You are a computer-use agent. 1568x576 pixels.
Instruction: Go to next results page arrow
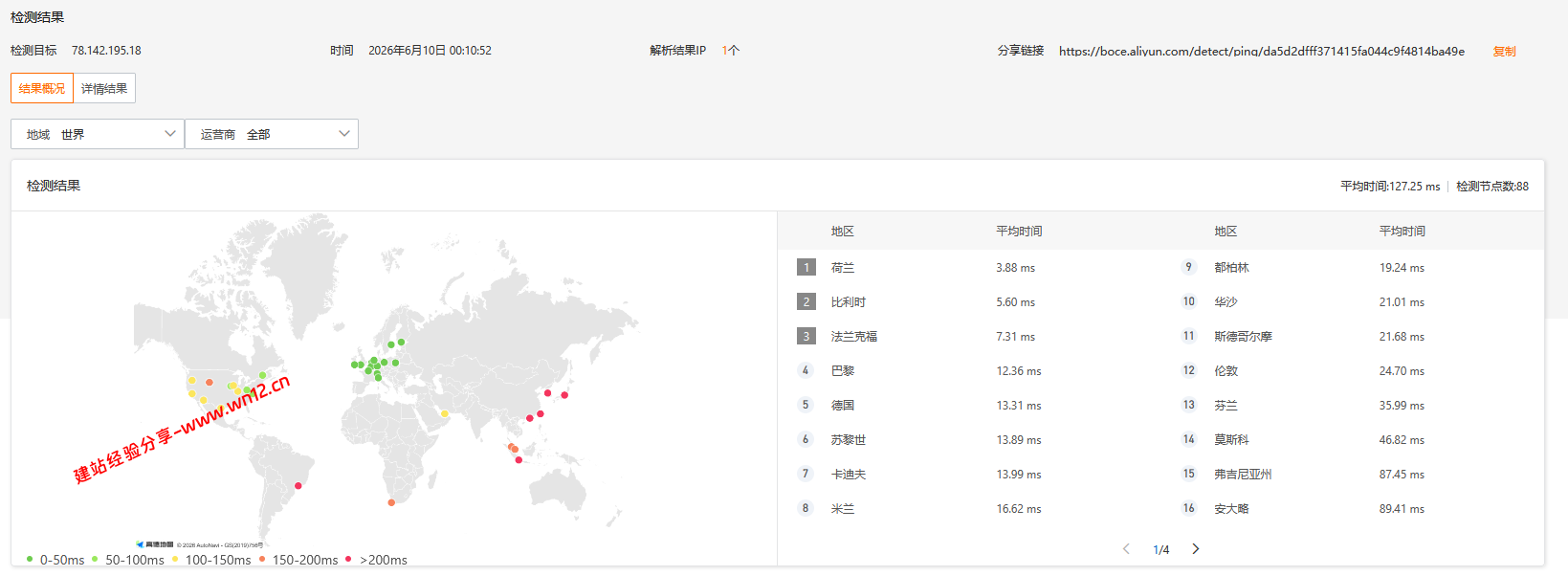1195,549
